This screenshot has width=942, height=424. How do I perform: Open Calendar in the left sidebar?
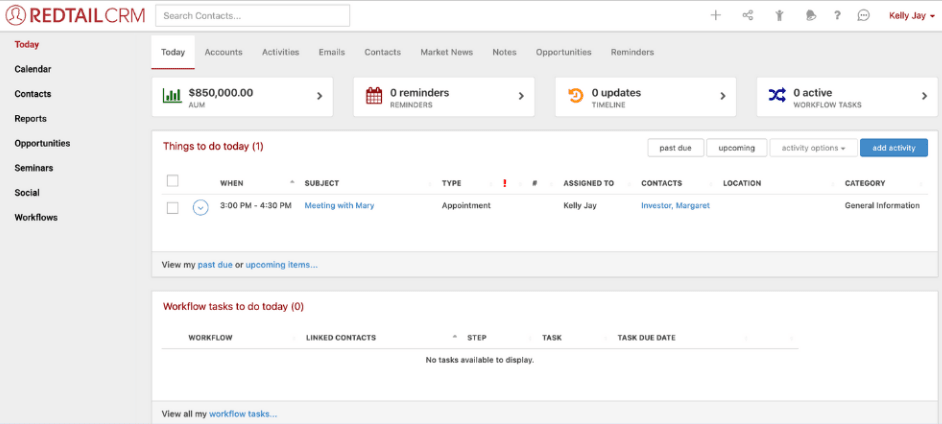[33, 69]
